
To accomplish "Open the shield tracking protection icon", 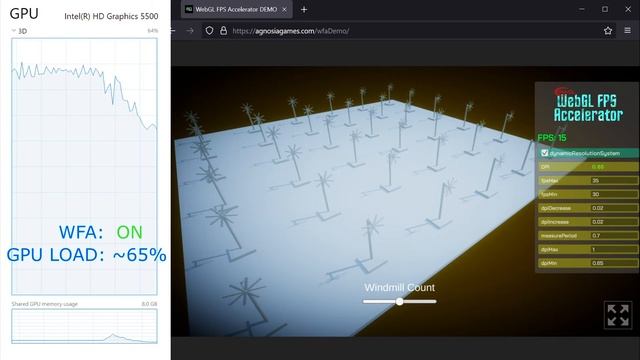I will click(209, 31).
